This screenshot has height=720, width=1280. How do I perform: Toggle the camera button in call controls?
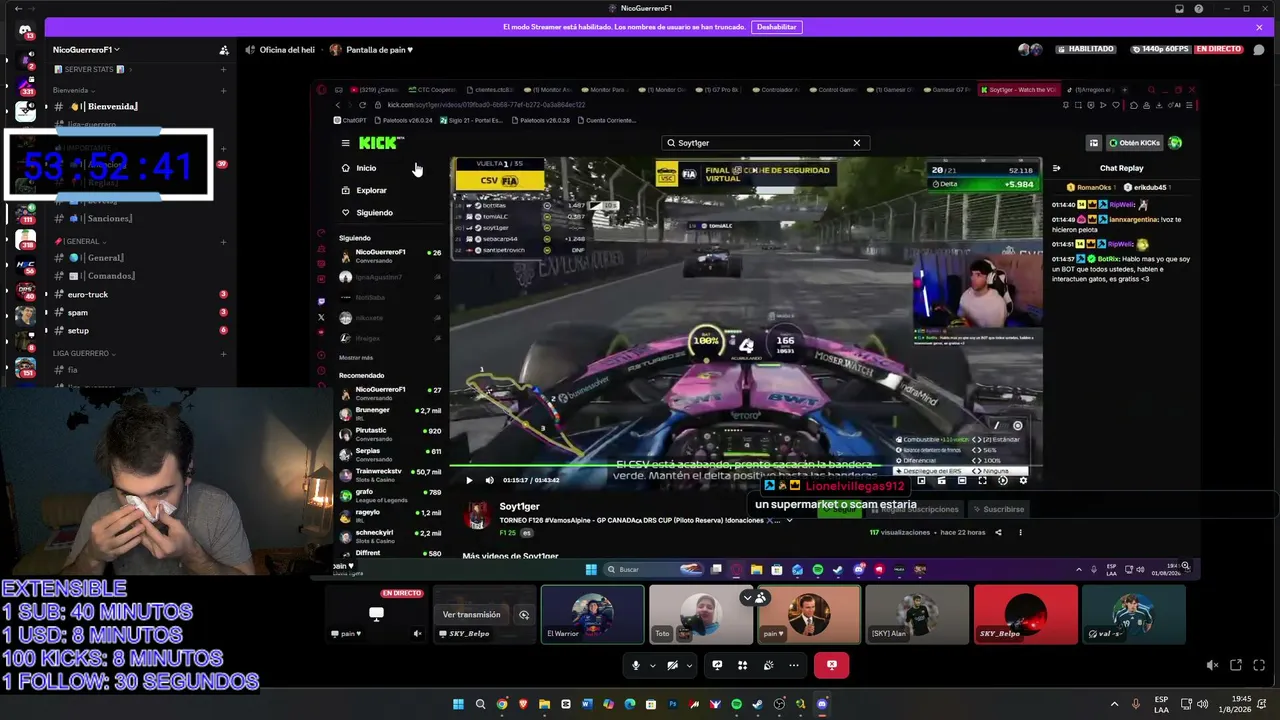(x=673, y=665)
